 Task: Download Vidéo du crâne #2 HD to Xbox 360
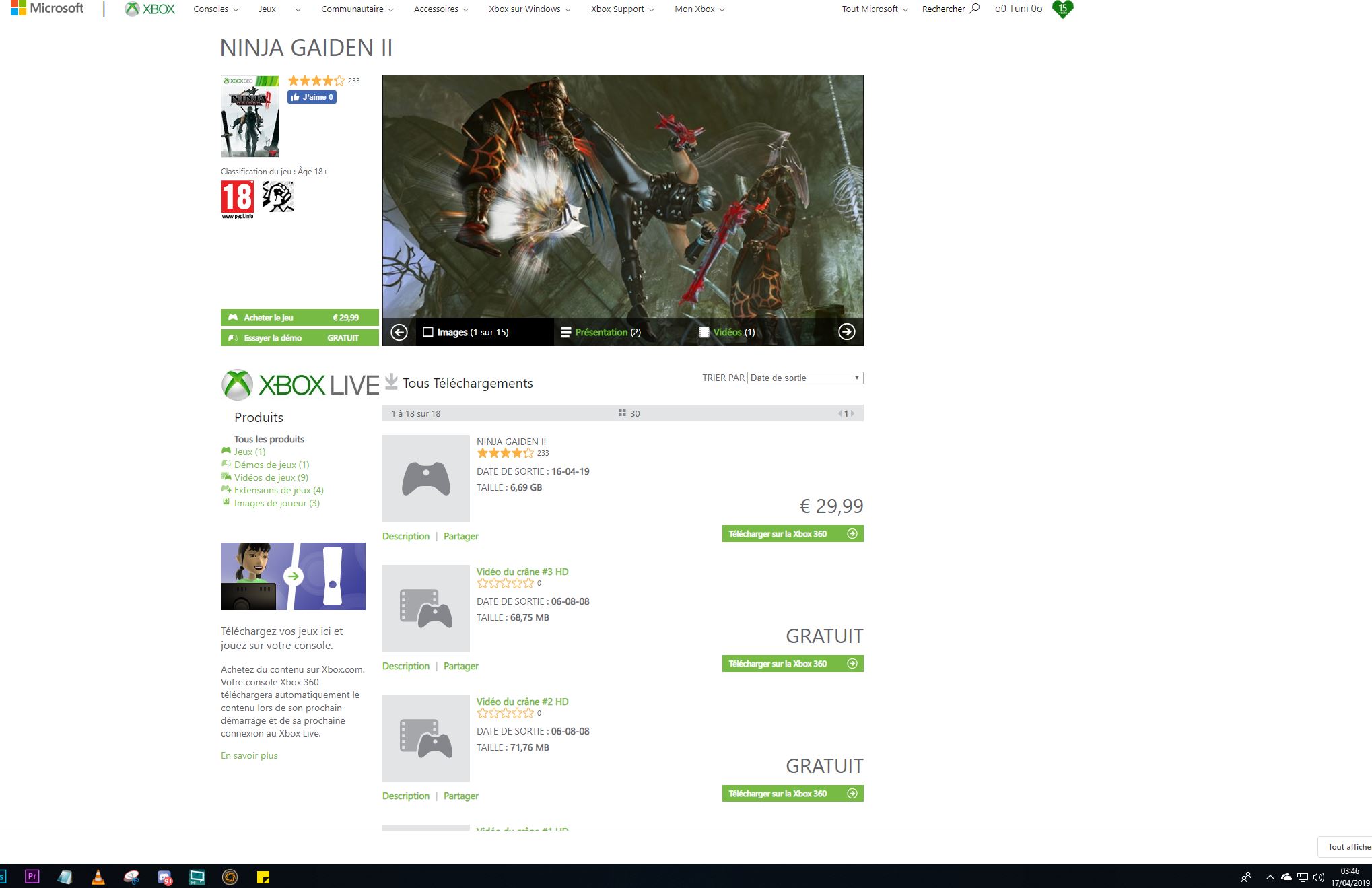click(792, 793)
